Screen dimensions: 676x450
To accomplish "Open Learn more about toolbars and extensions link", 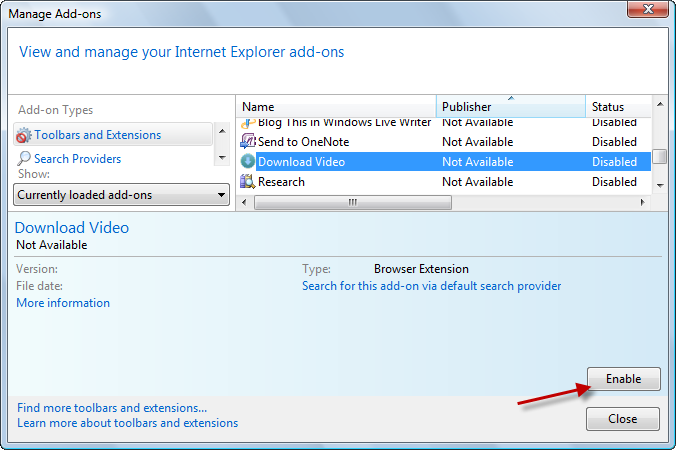I will point(128,423).
